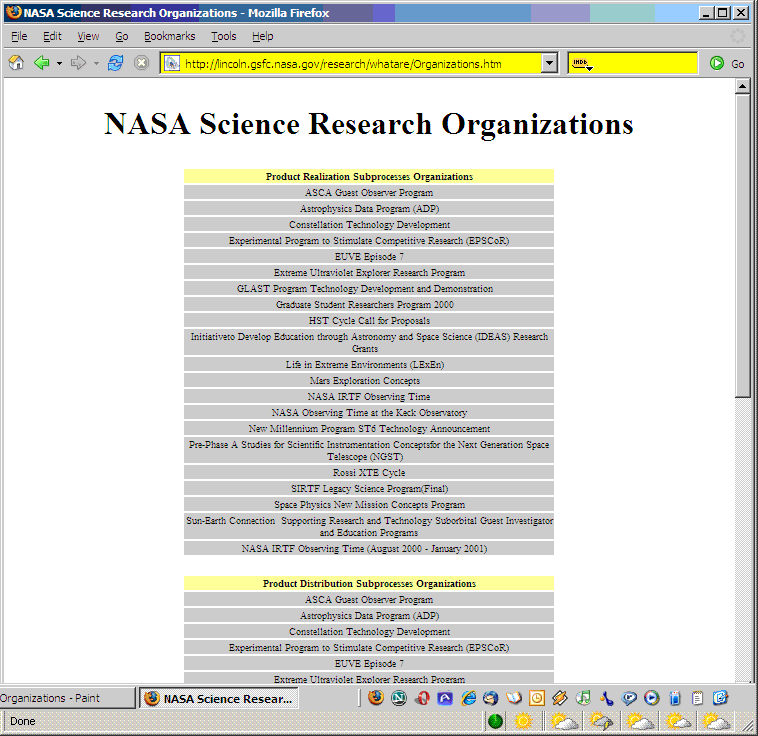Open the Edit menu
This screenshot has width=758, height=736.
point(52,36)
